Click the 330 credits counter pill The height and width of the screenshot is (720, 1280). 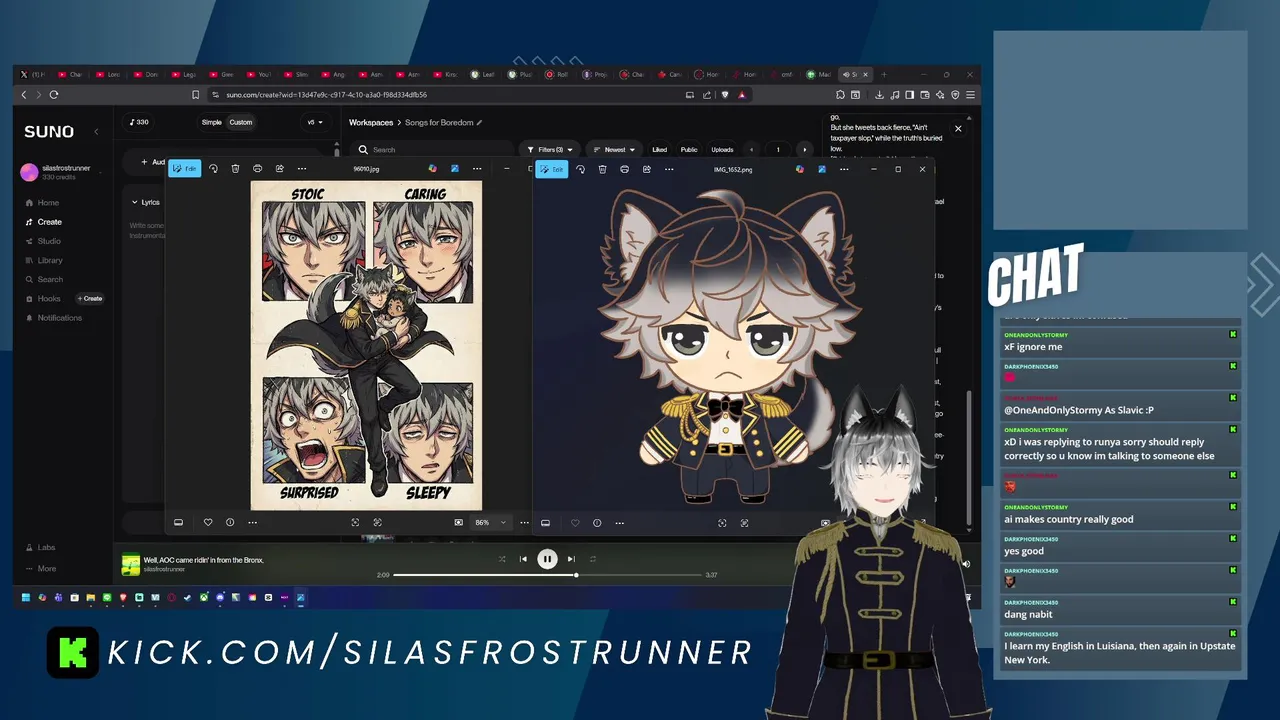pyautogui.click(x=139, y=122)
